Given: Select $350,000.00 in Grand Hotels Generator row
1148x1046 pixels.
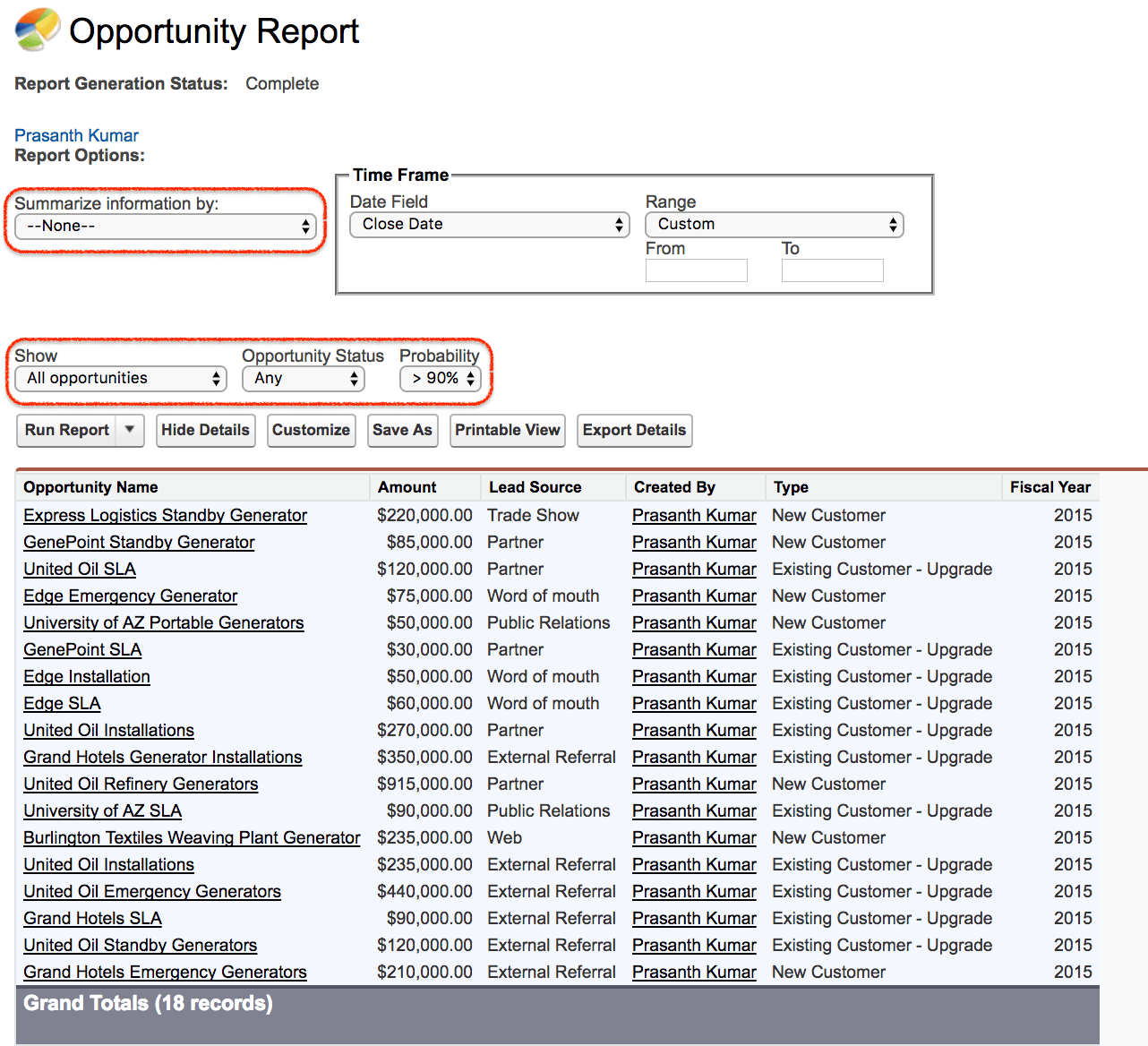Looking at the screenshot, I should click(424, 757).
